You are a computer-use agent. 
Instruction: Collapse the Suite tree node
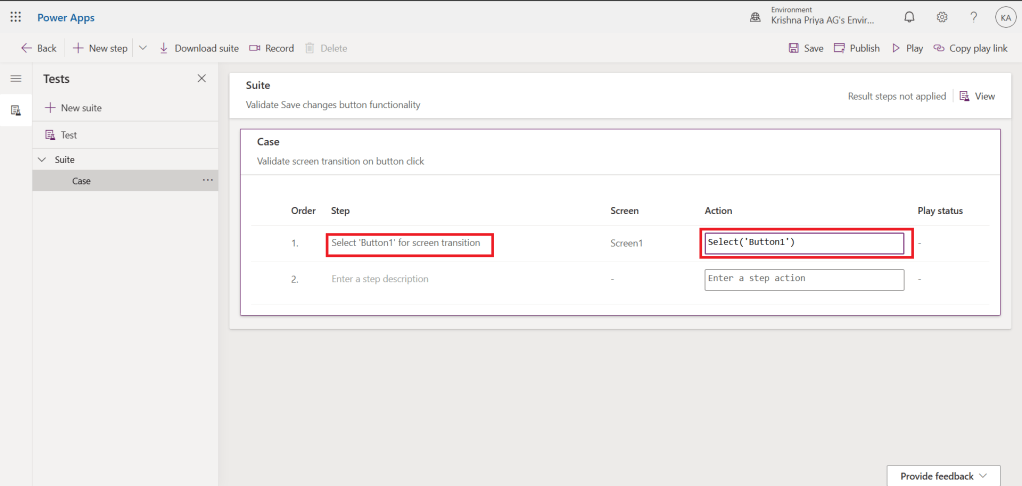point(42,159)
